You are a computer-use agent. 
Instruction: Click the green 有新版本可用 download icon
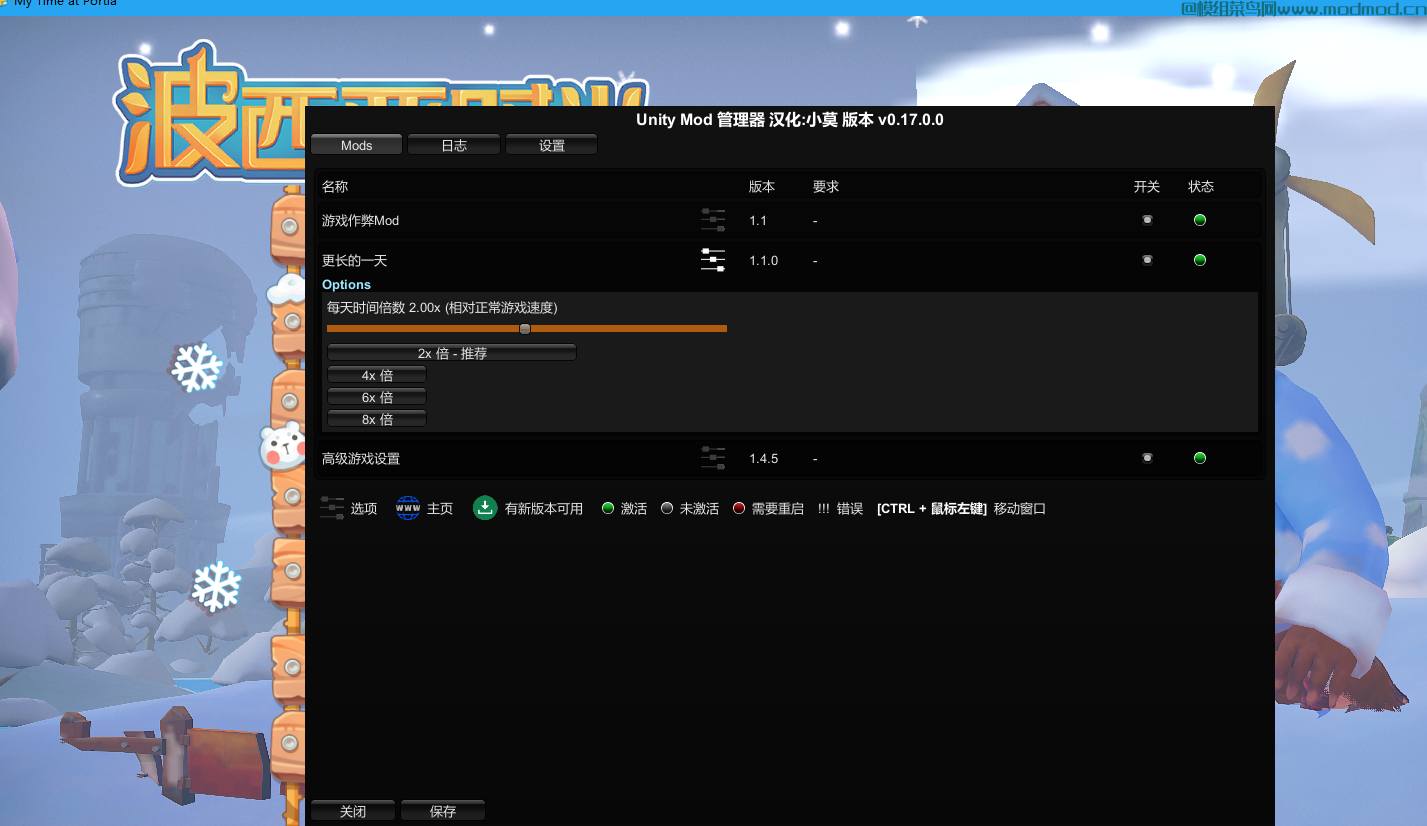[x=485, y=508]
